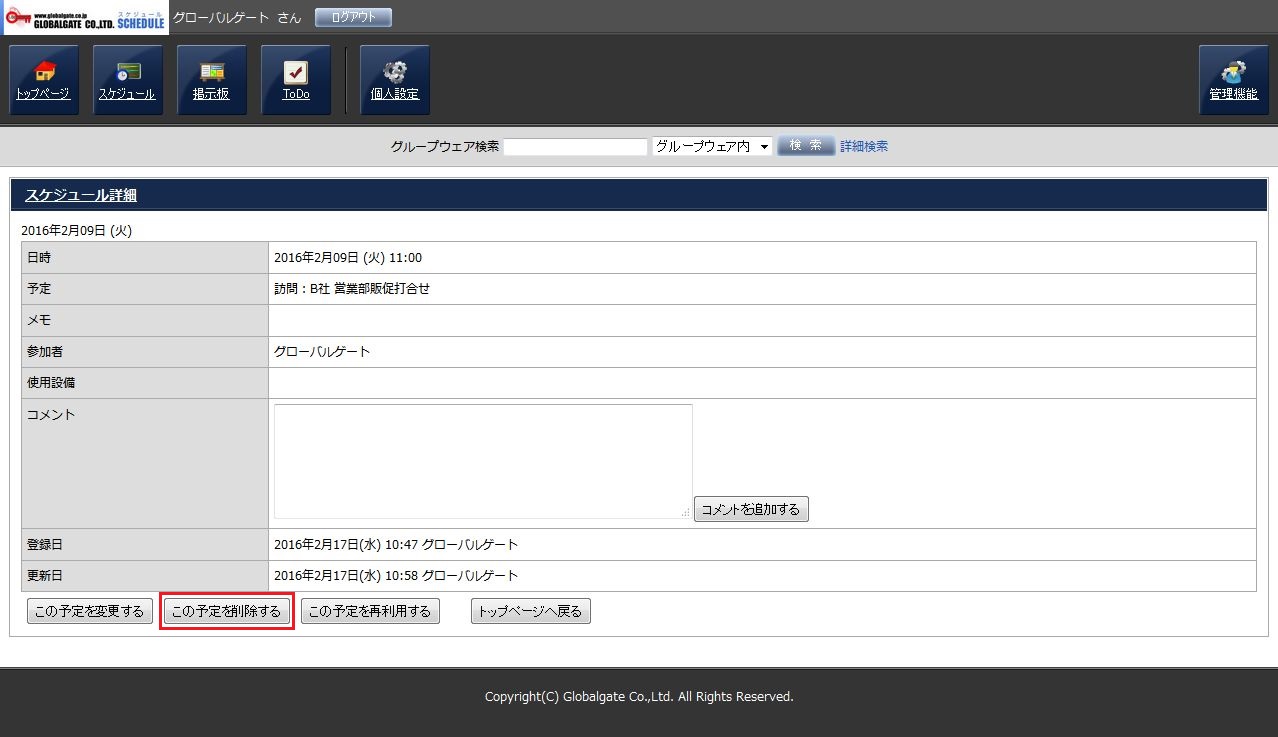Screen dimensions: 1278x737
Task: Open the トップページ home icon
Action: pyautogui.click(x=43, y=80)
